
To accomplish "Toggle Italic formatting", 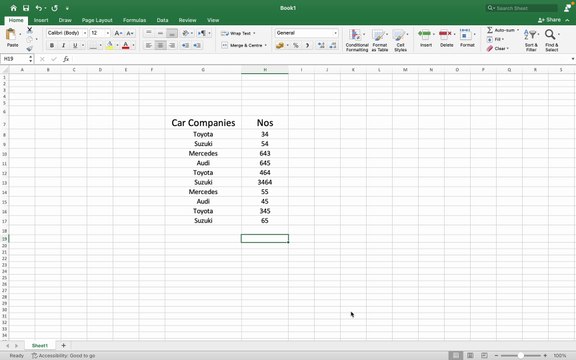I will coord(63,45).
